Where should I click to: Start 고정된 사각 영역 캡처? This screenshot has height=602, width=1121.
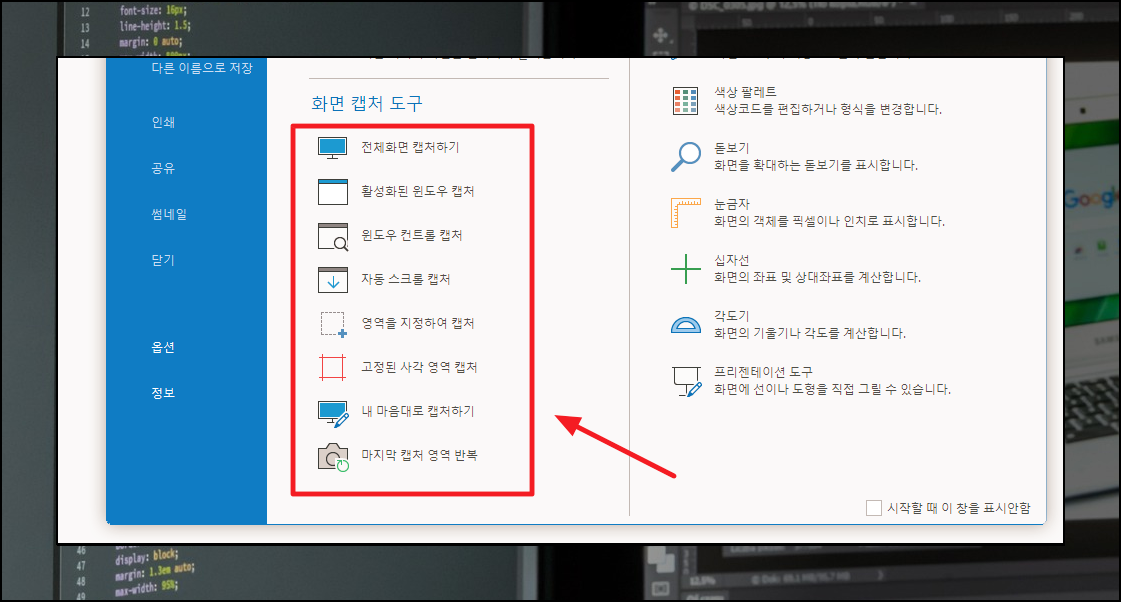pos(419,367)
